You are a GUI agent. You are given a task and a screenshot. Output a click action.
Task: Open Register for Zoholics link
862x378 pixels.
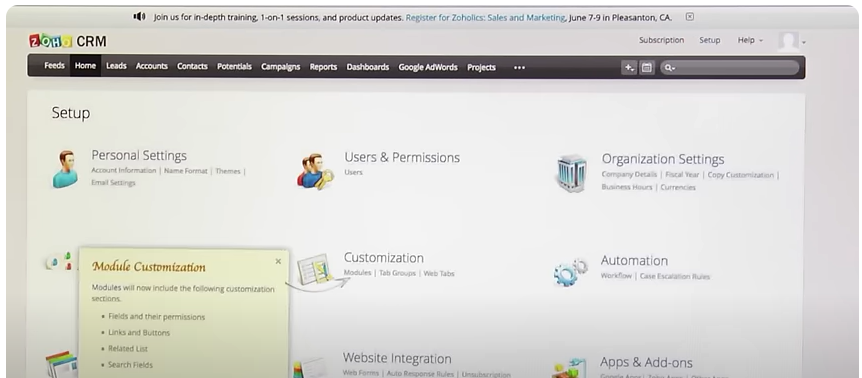pyautogui.click(x=485, y=18)
